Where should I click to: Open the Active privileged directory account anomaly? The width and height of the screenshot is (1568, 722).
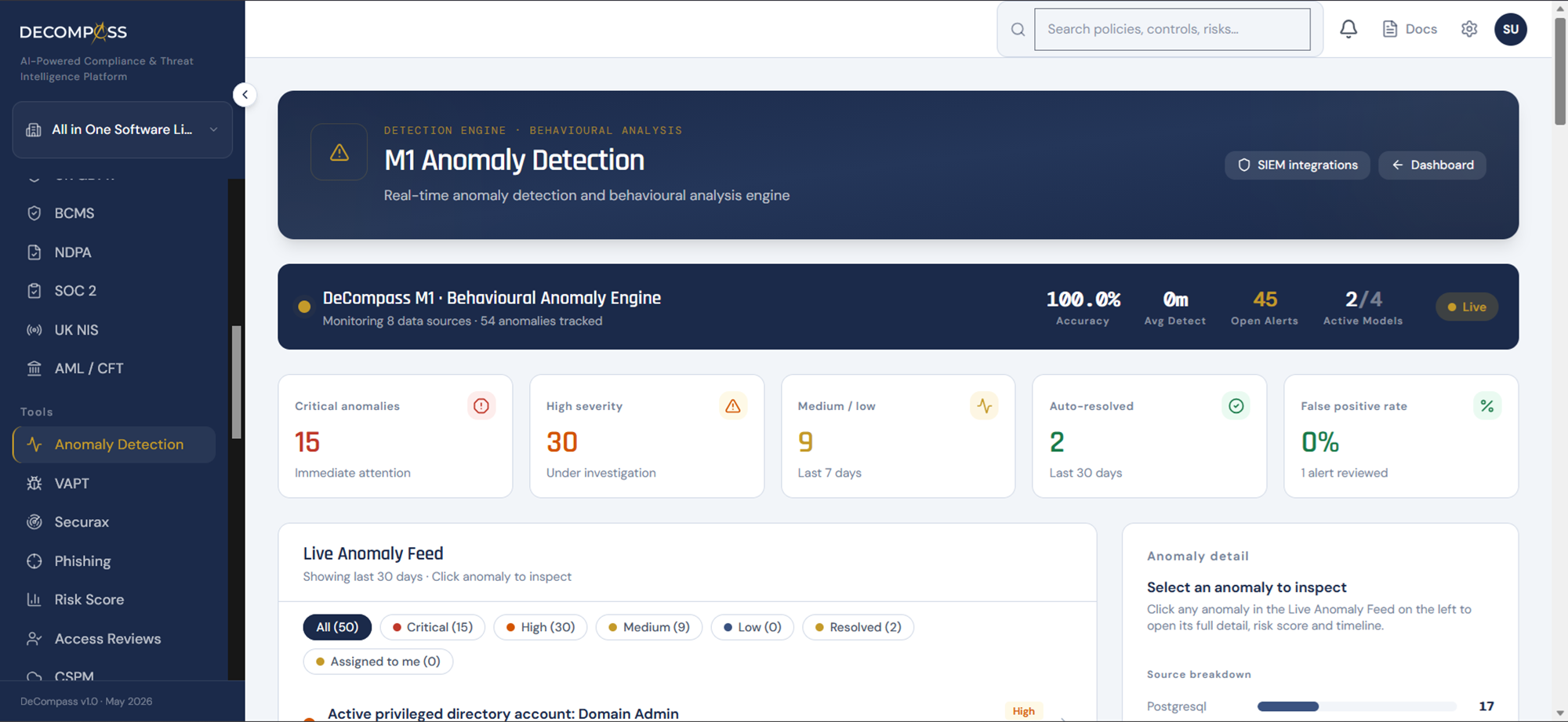pyautogui.click(x=503, y=713)
